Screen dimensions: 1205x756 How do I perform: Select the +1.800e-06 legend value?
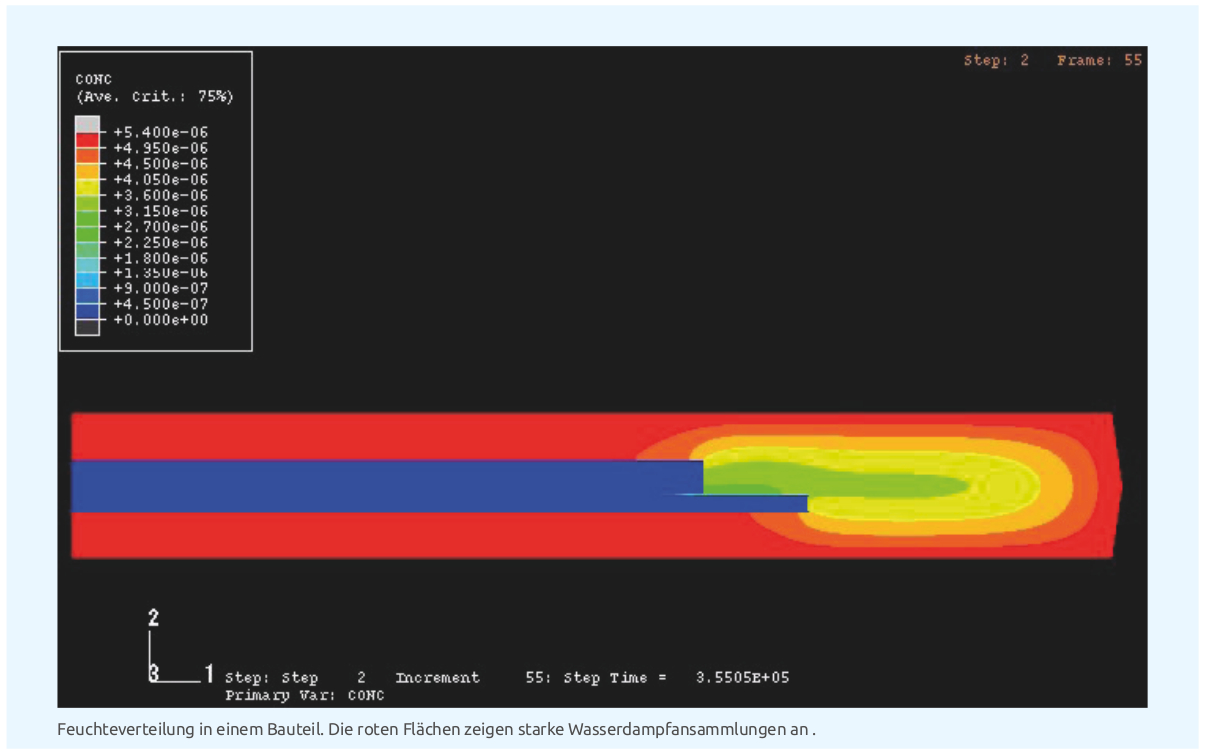pyautogui.click(x=161, y=257)
